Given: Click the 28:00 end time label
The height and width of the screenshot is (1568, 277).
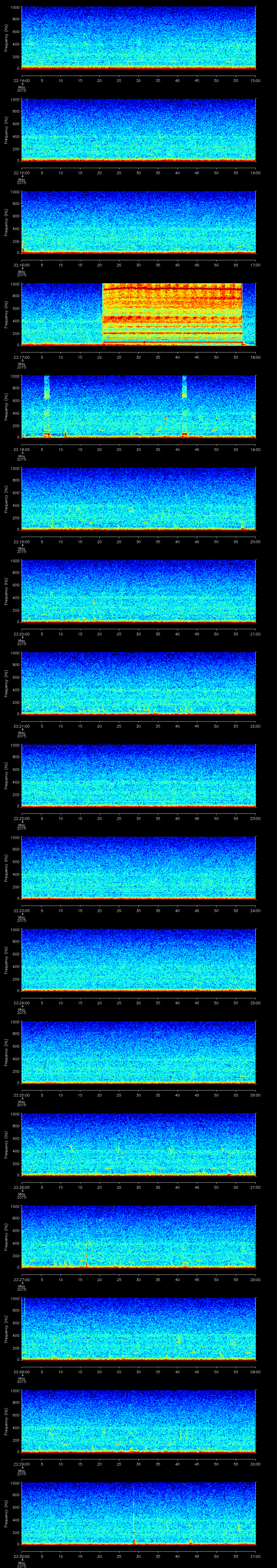Looking at the screenshot, I should (256, 1279).
